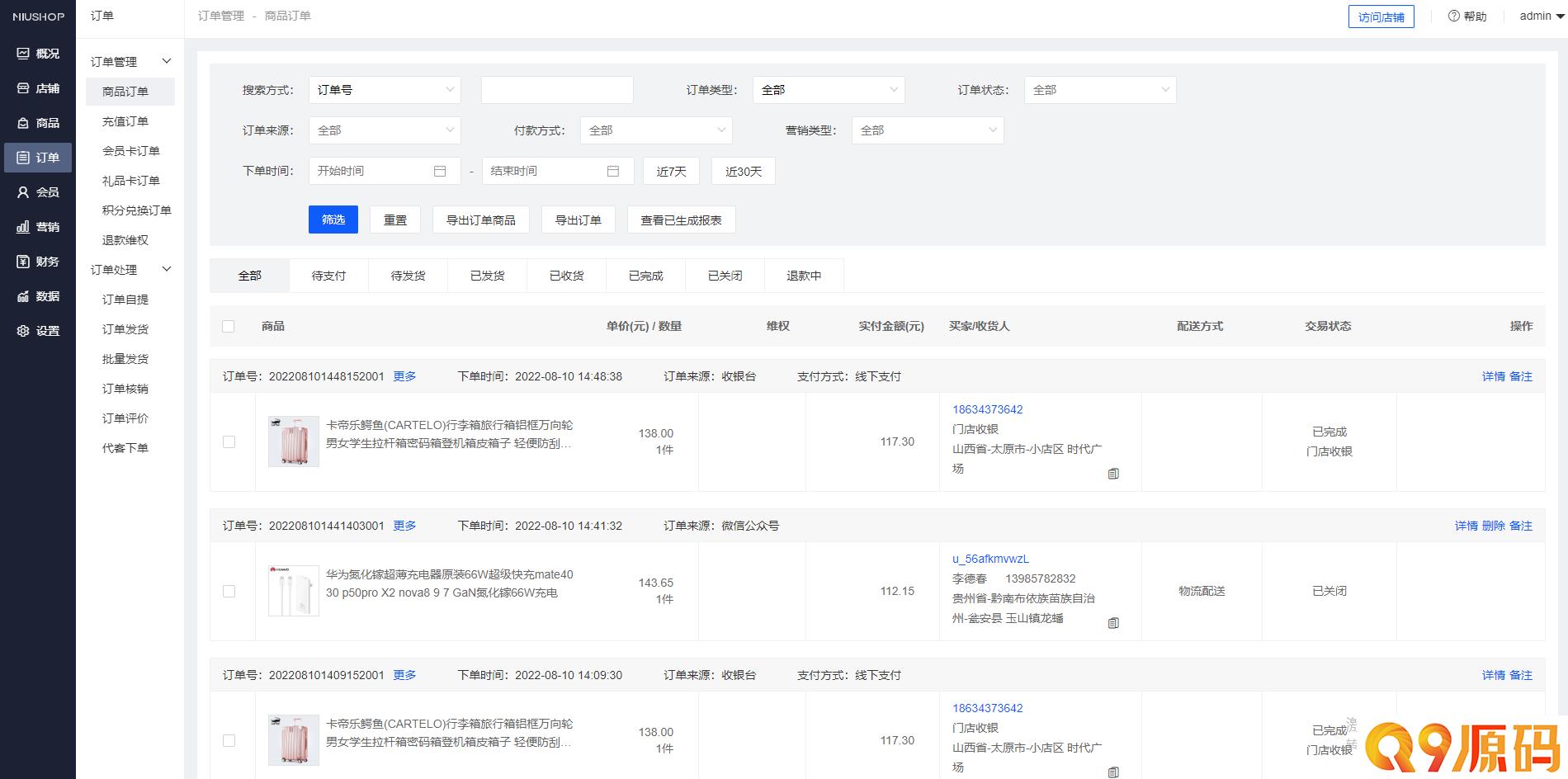Click the order number search input field

pos(557,90)
